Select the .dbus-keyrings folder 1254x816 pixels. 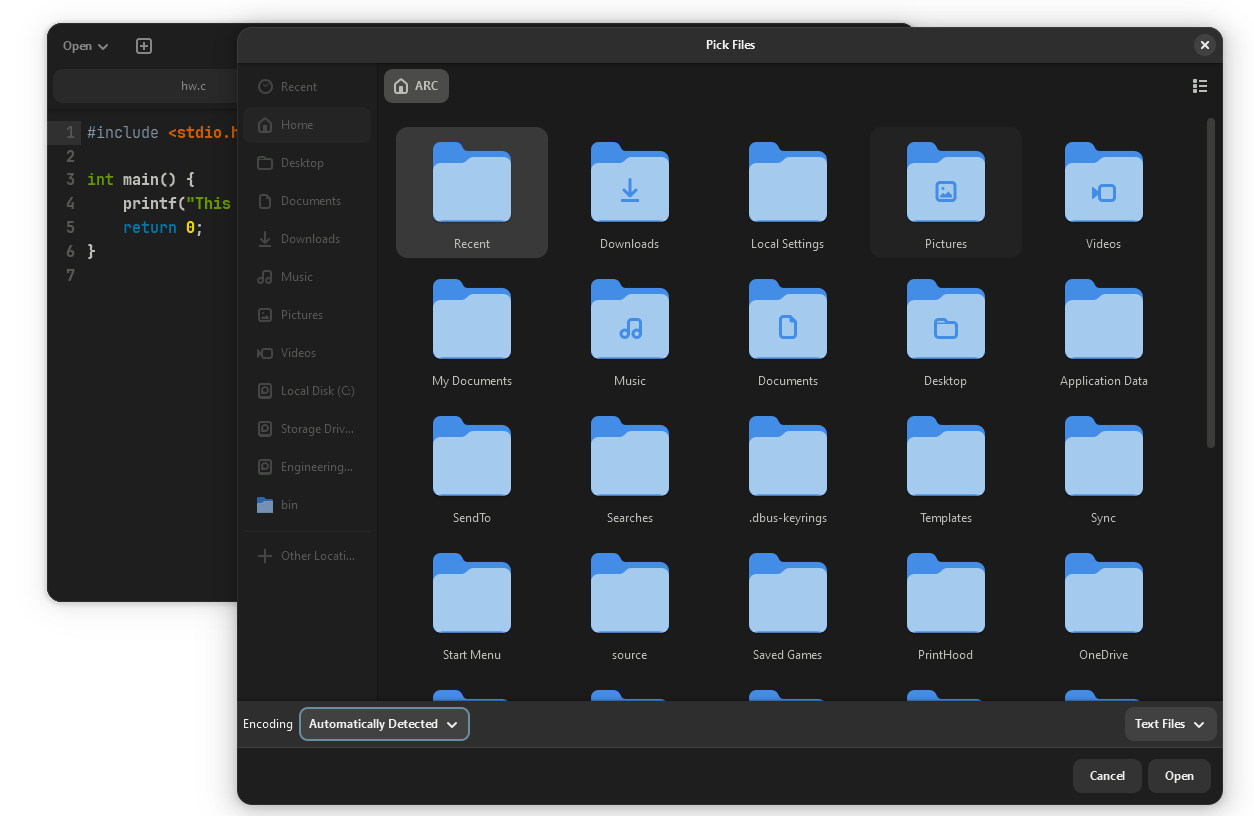tap(788, 467)
